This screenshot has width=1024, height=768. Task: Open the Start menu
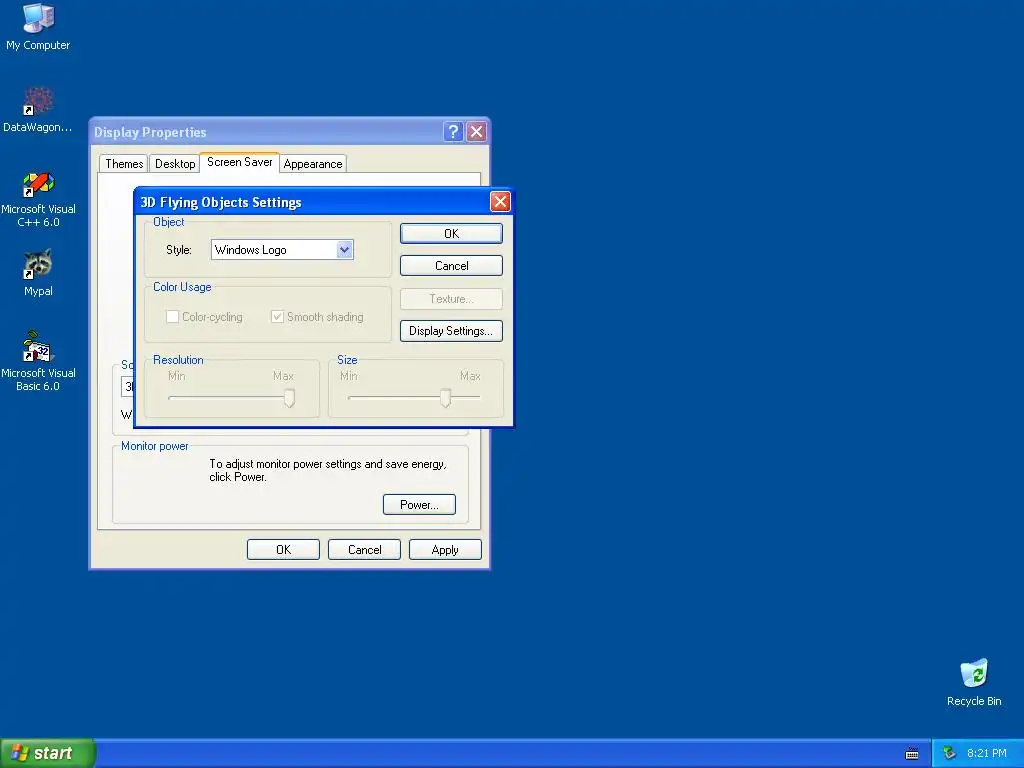(x=47, y=753)
